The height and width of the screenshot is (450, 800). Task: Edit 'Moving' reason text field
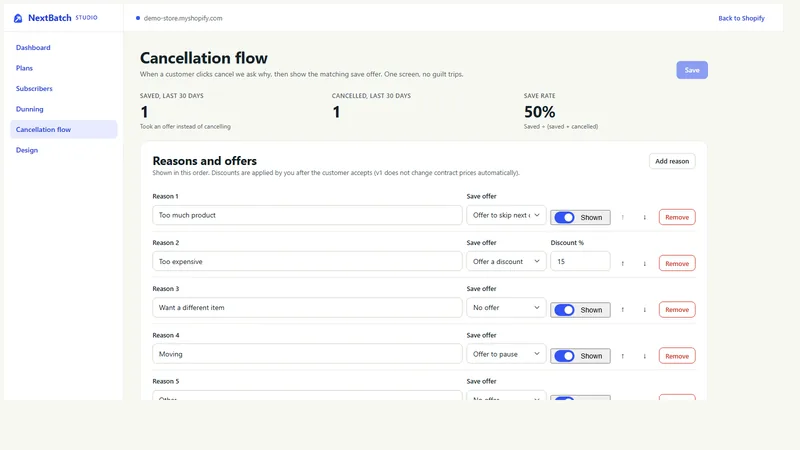[307, 354]
